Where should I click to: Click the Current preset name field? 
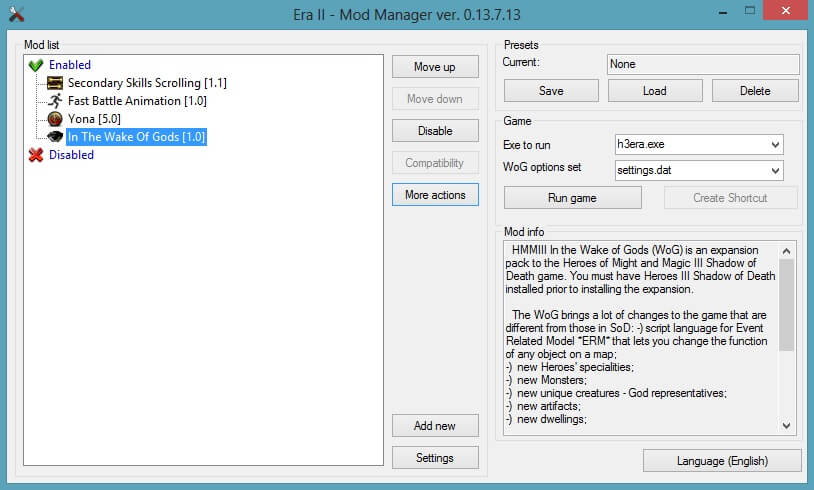click(703, 64)
